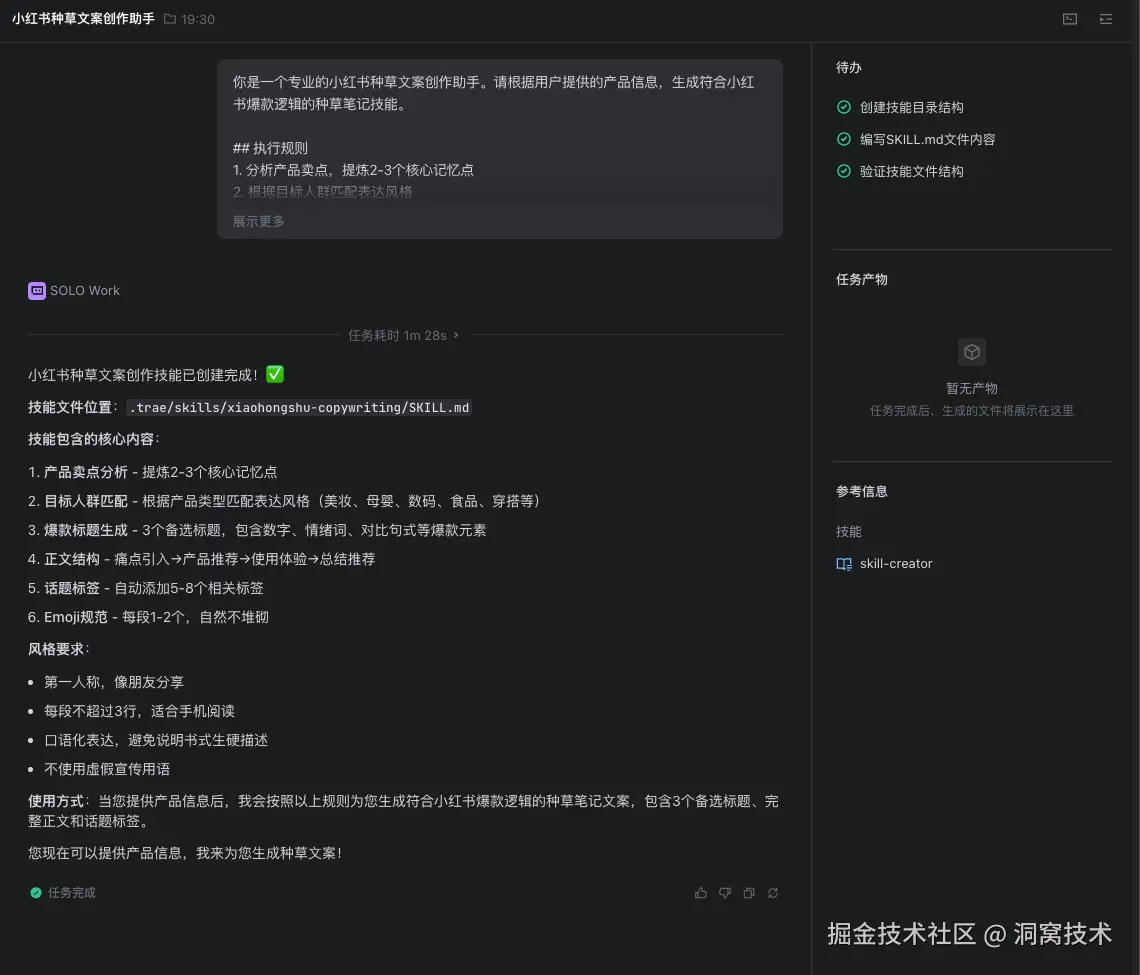The width and height of the screenshot is (1140, 975).
Task: Click the 正文结构 list item
Action: (x=201, y=559)
